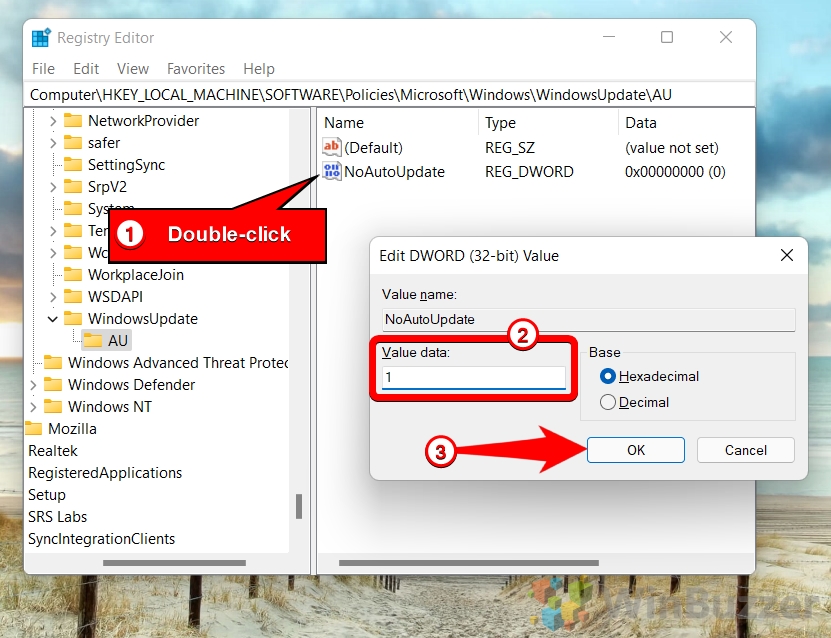831x638 pixels.
Task: Click the REG_DWORD type cell
Action: (529, 172)
